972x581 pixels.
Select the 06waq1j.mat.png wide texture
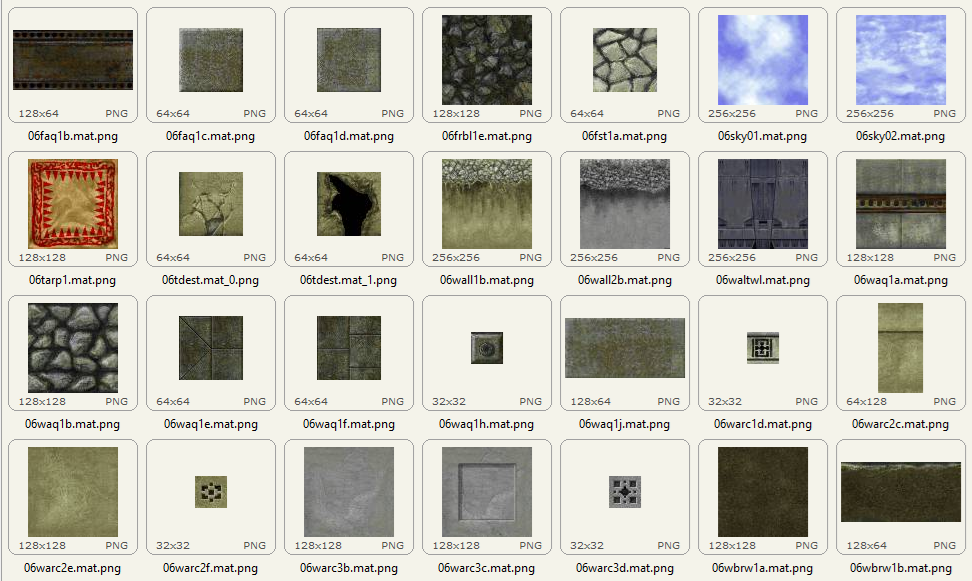tap(625, 348)
